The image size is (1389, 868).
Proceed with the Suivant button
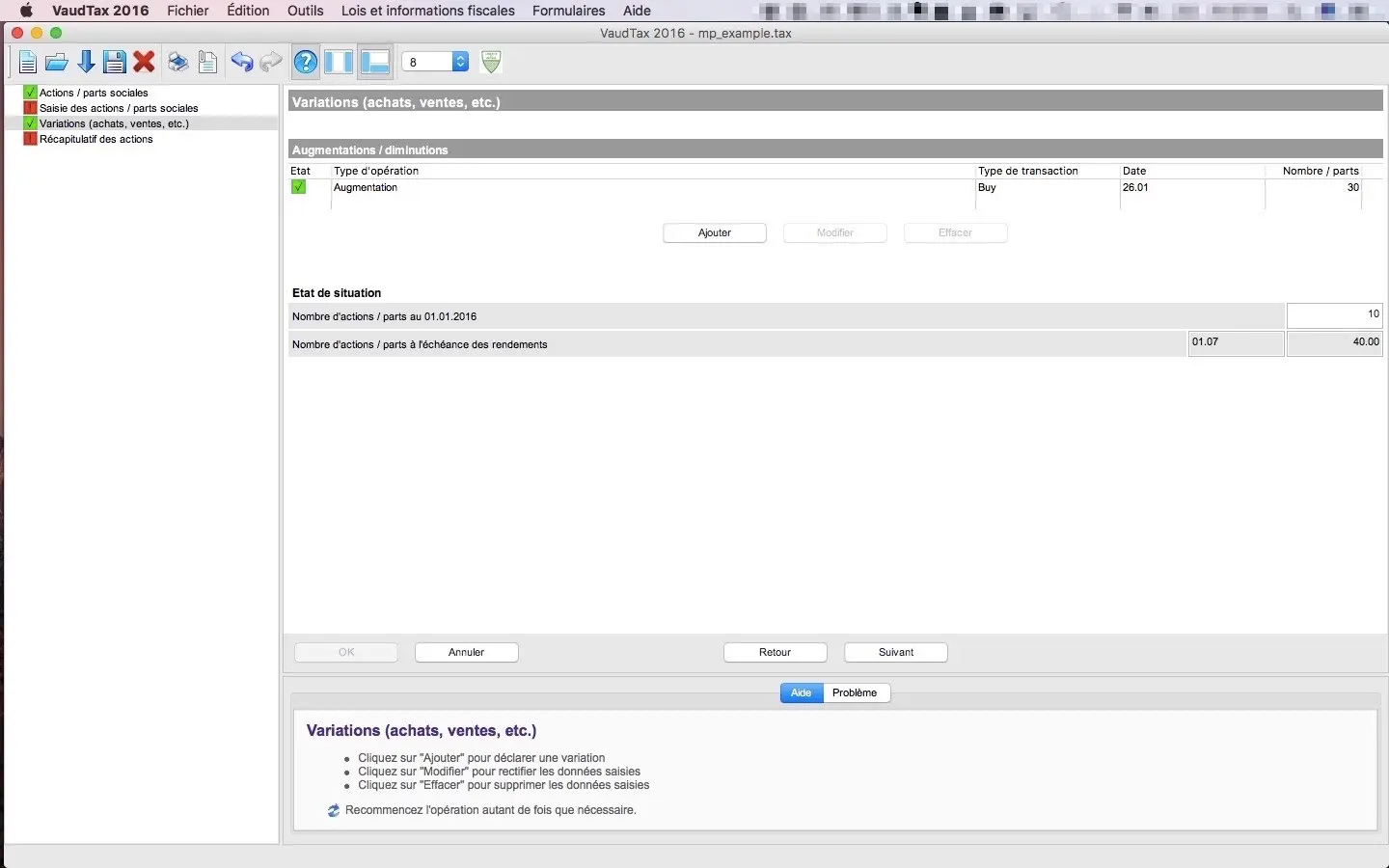pos(896,652)
